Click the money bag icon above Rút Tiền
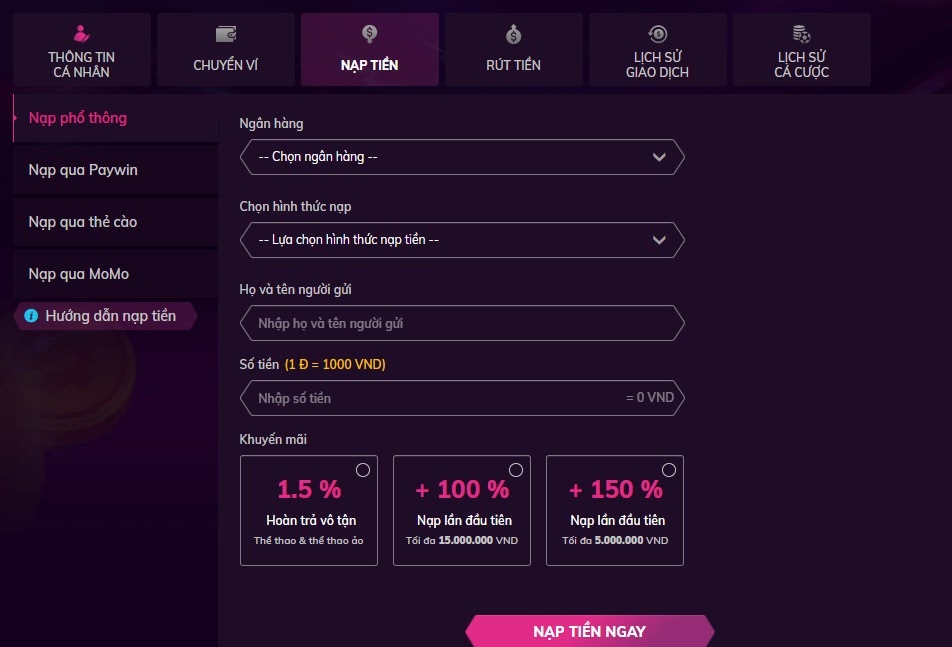 (x=514, y=36)
